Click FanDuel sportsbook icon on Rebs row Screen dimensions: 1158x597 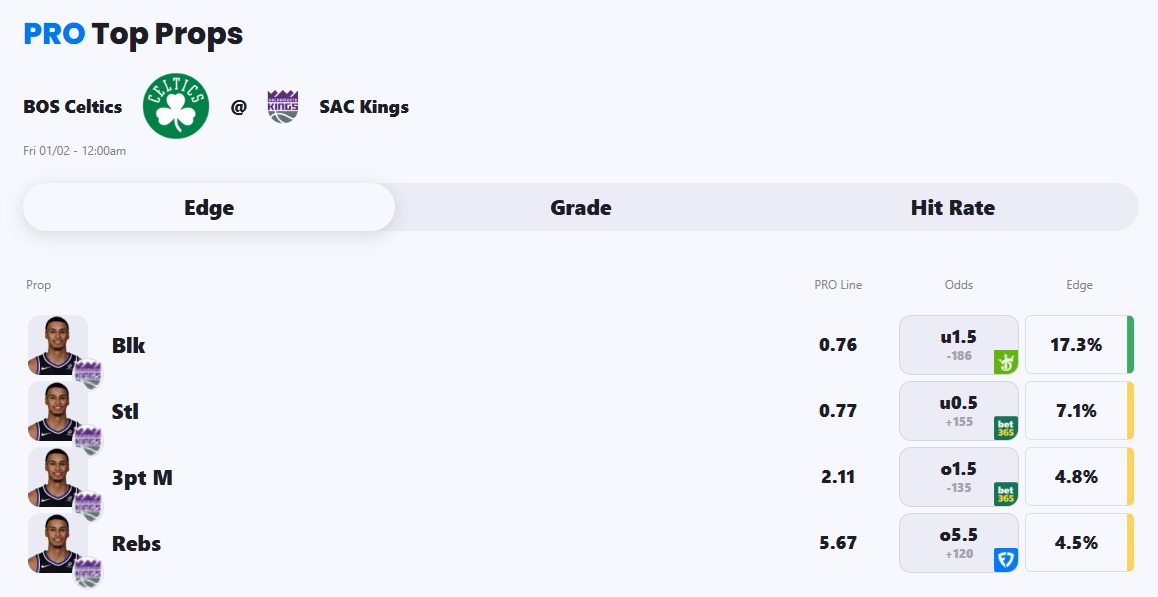click(x=1005, y=560)
